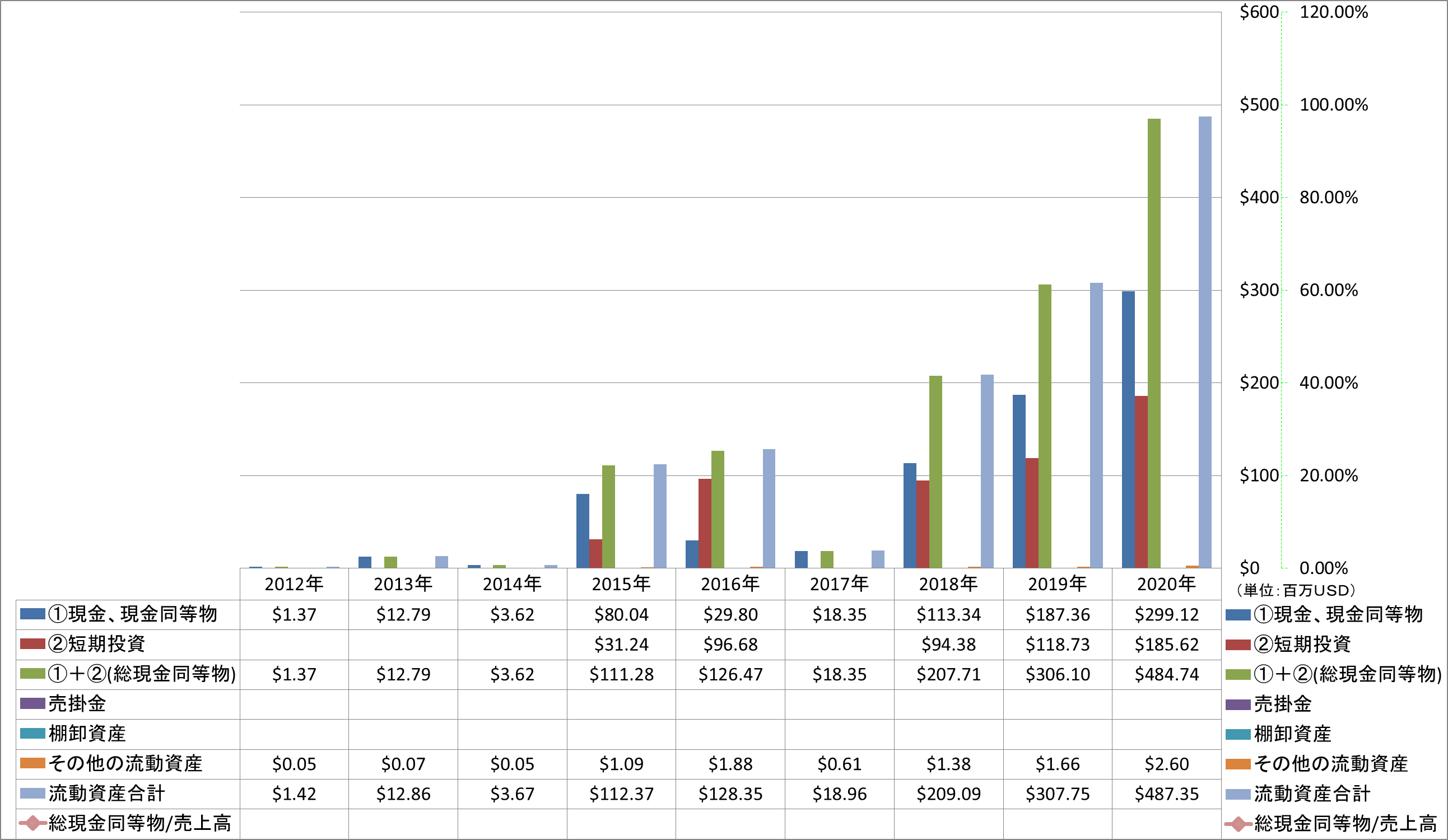Viewport: 1448px width, 840px height.
Task: Click the 2020 light-blue 流動資産合計 bar
Action: tap(1205, 342)
